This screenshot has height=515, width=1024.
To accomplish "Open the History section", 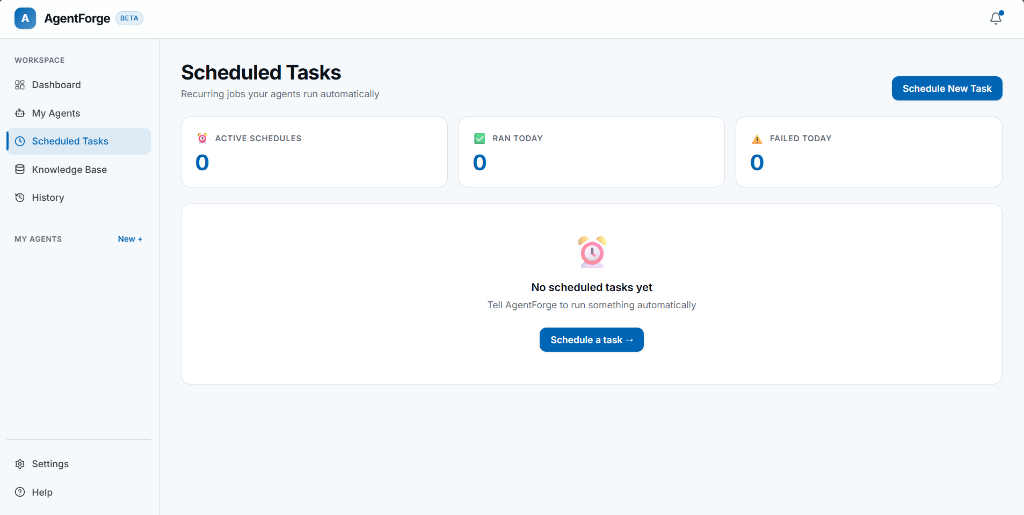I will coord(78,197).
